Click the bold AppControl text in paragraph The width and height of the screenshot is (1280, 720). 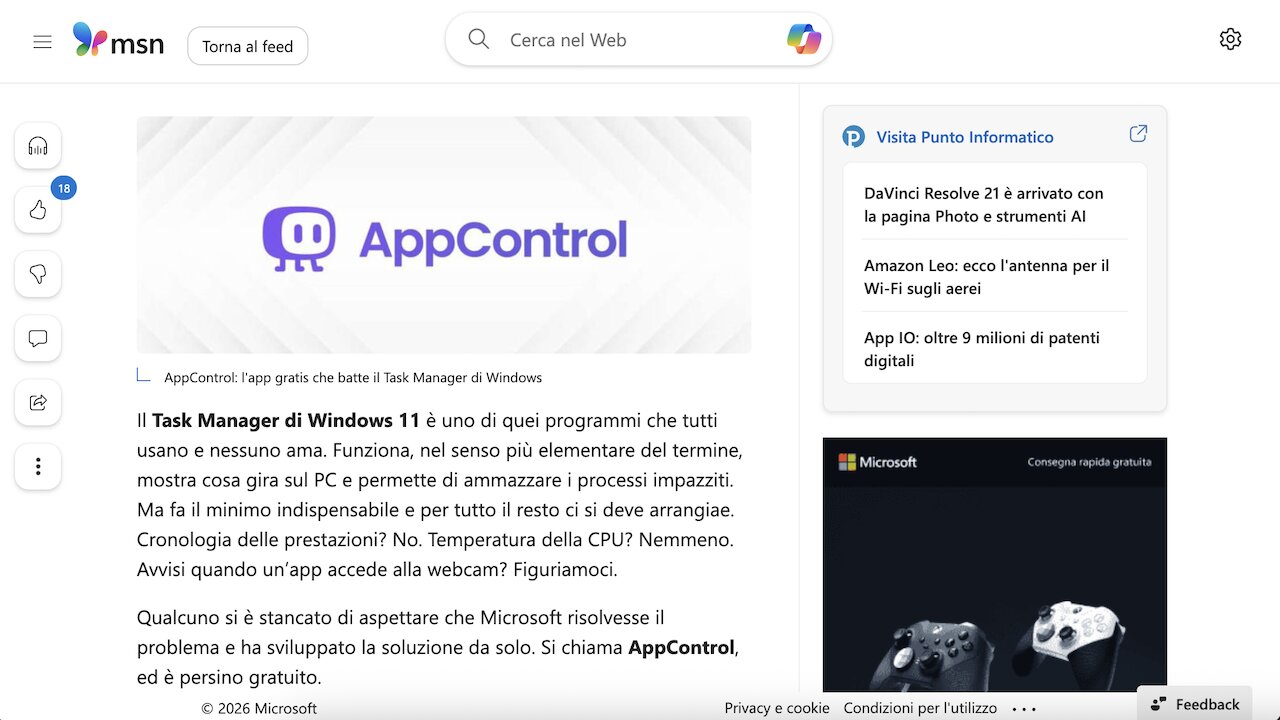pos(681,647)
